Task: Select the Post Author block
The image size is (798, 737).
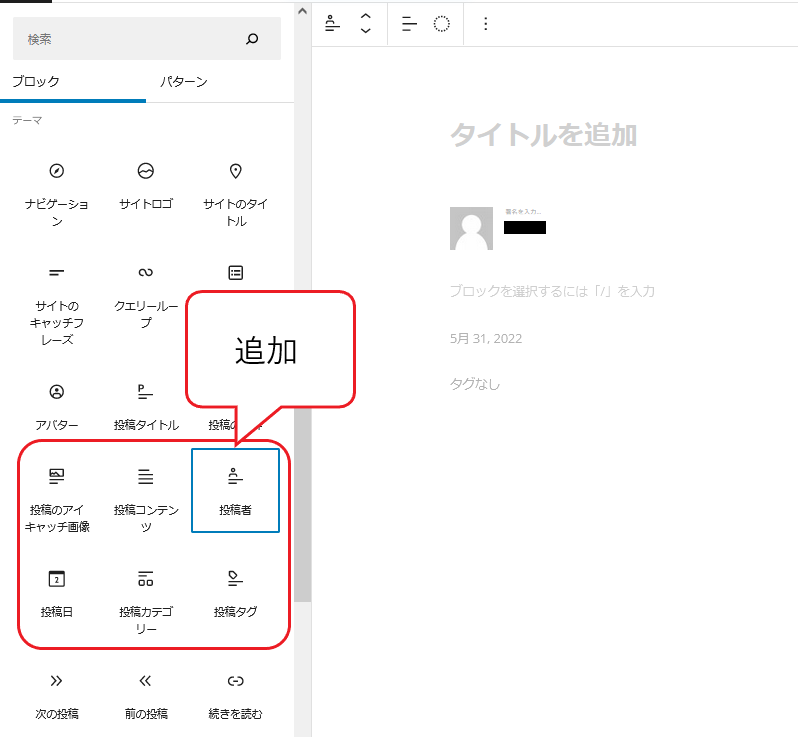Action: (235, 490)
